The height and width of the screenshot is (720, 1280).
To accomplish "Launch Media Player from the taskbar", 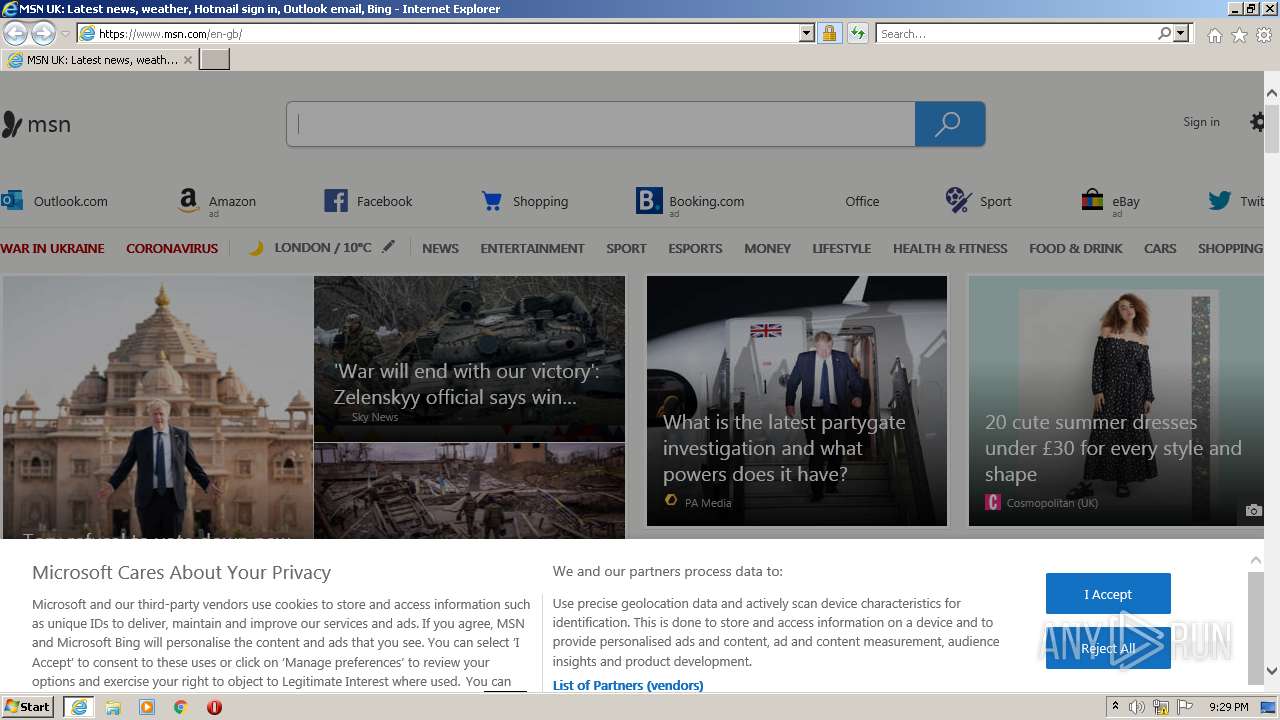I will (x=147, y=707).
